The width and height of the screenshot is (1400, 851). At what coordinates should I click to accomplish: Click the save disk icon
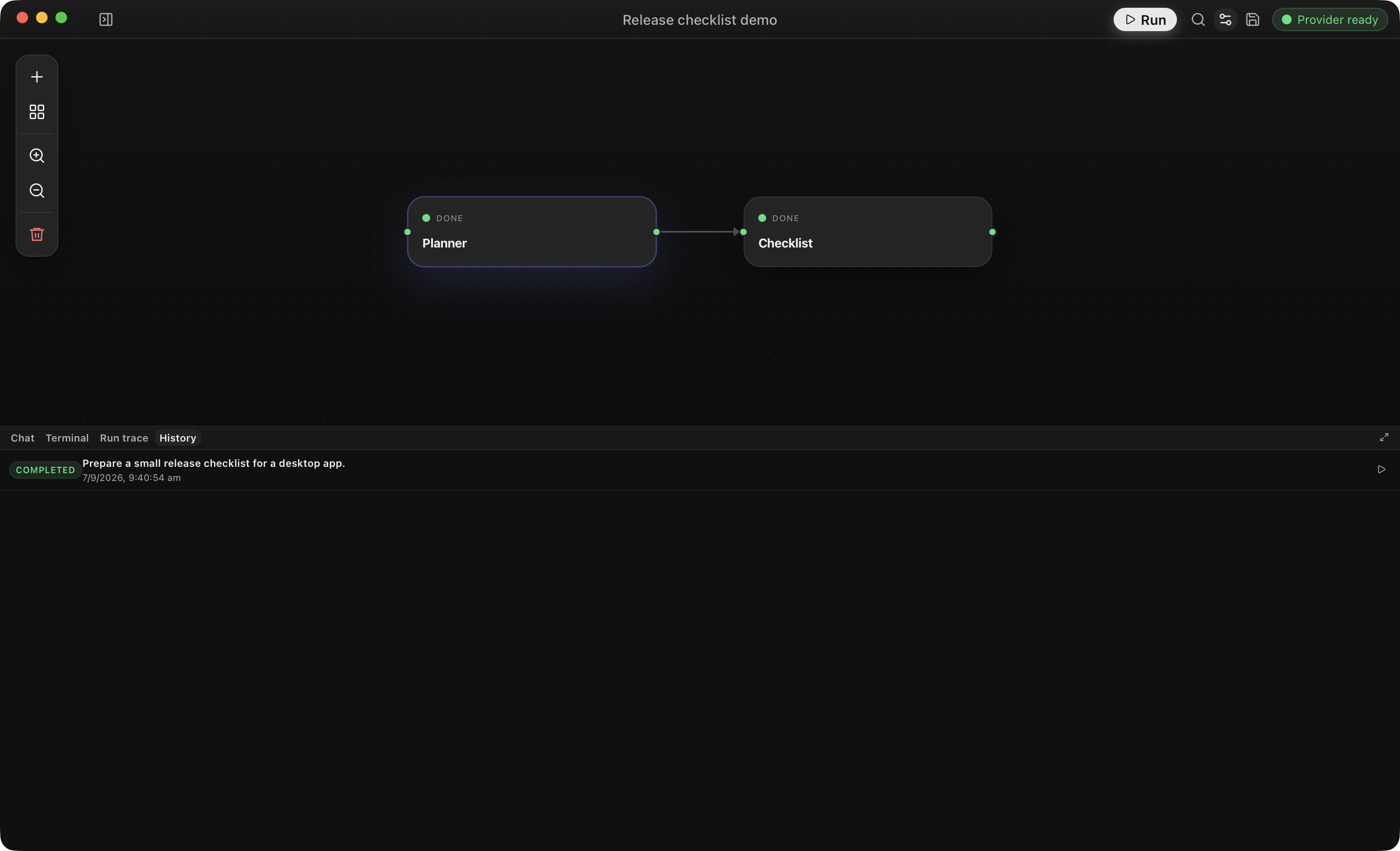1252,19
